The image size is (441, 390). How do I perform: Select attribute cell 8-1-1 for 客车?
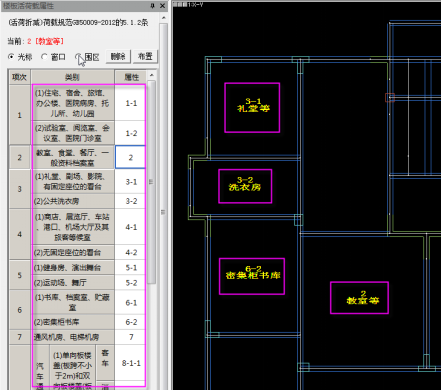pyautogui.click(x=131, y=363)
